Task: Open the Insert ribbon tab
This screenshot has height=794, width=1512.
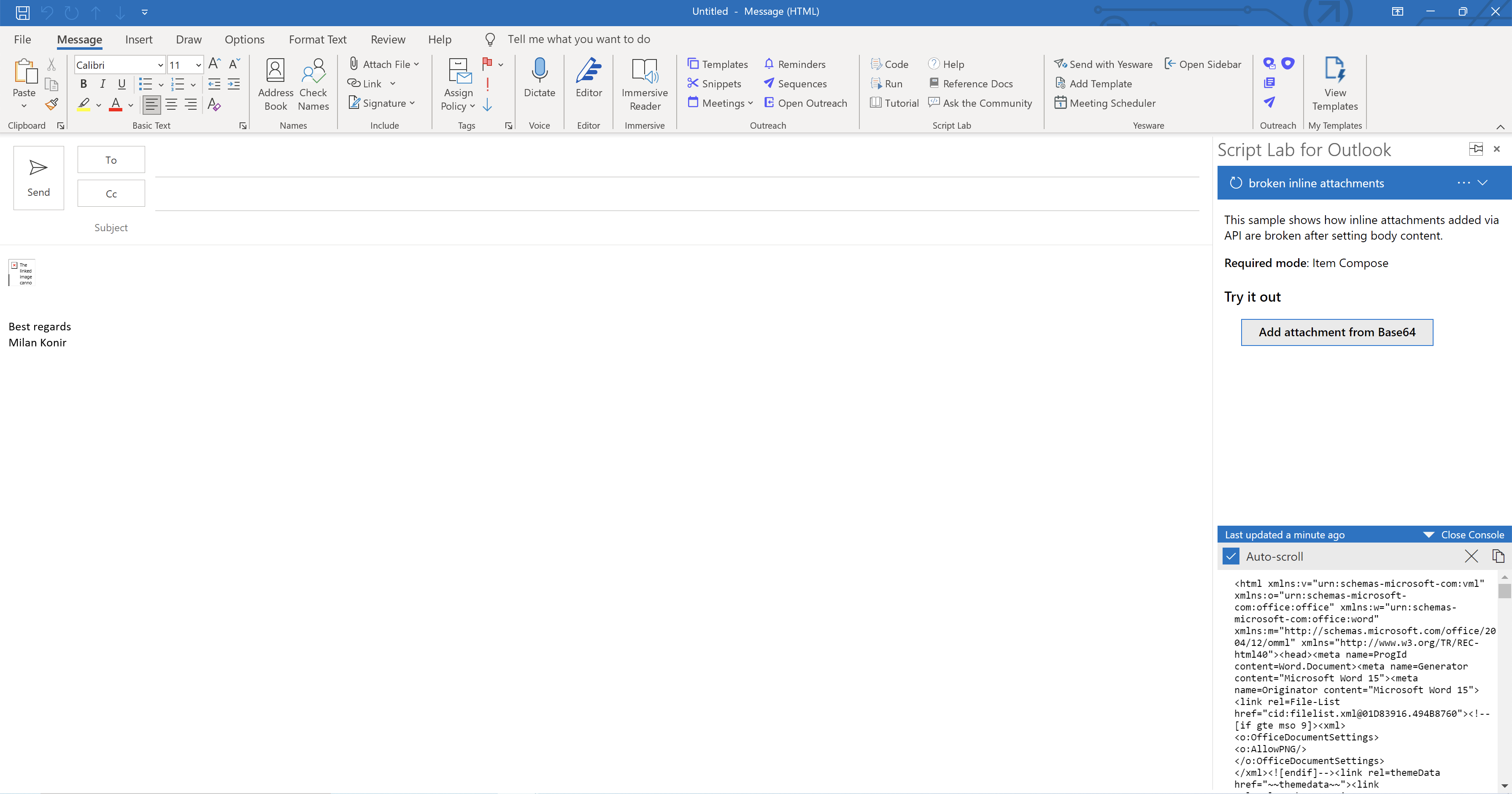Action: pyautogui.click(x=139, y=39)
